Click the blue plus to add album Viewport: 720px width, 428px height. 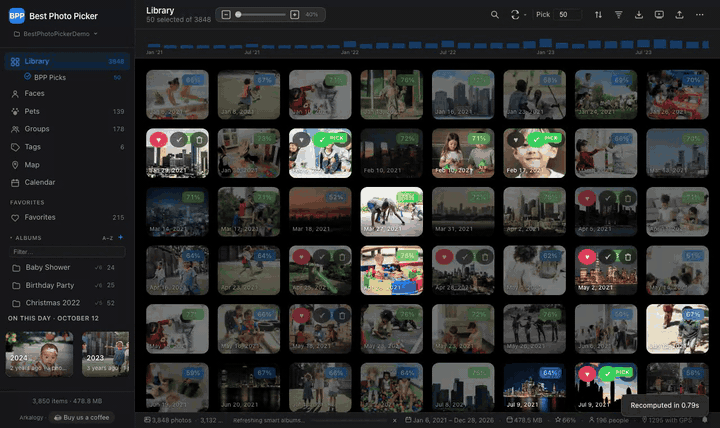click(121, 237)
